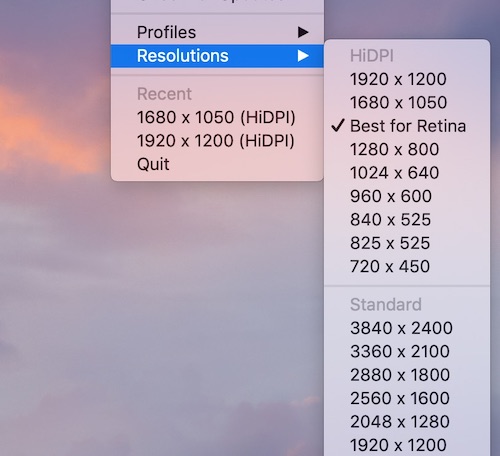Image resolution: width=500 pixels, height=456 pixels.
Task: Toggle the checked Best for Retina option
Action: click(x=407, y=126)
